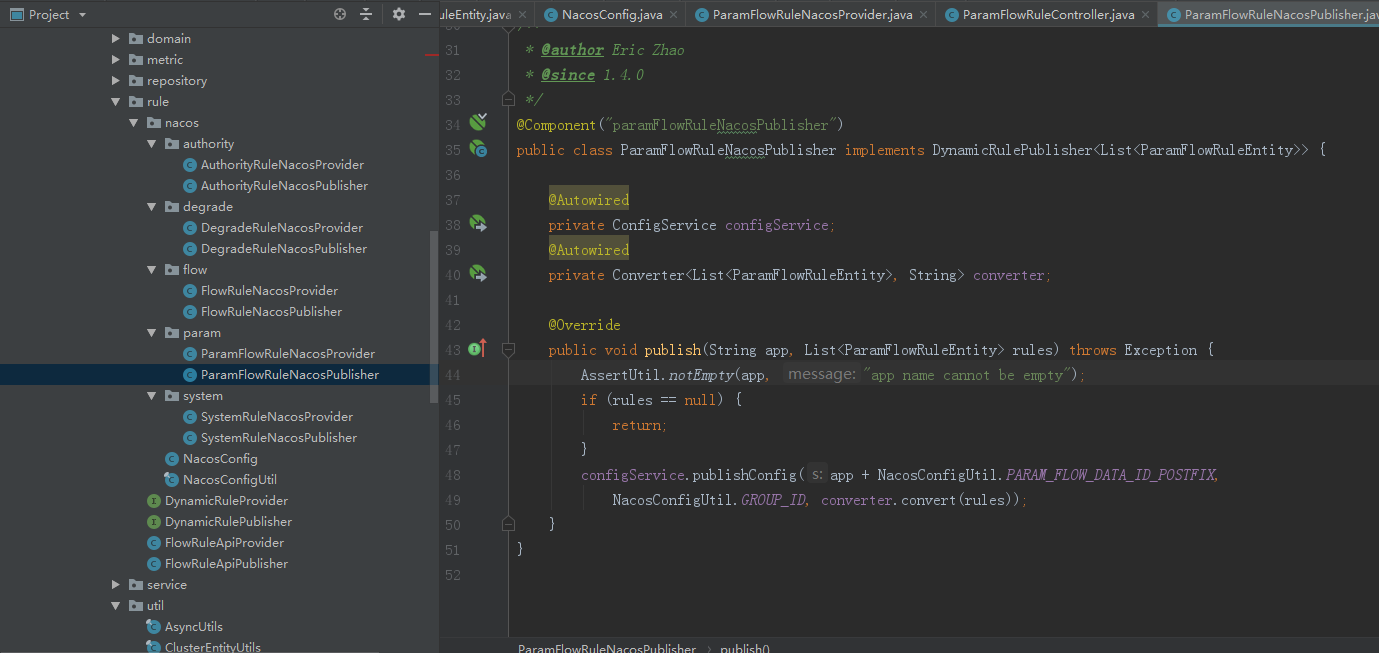This screenshot has height=653, width=1379.
Task: Open FlowRuleNacosProvider in project tree
Action: coord(269,291)
